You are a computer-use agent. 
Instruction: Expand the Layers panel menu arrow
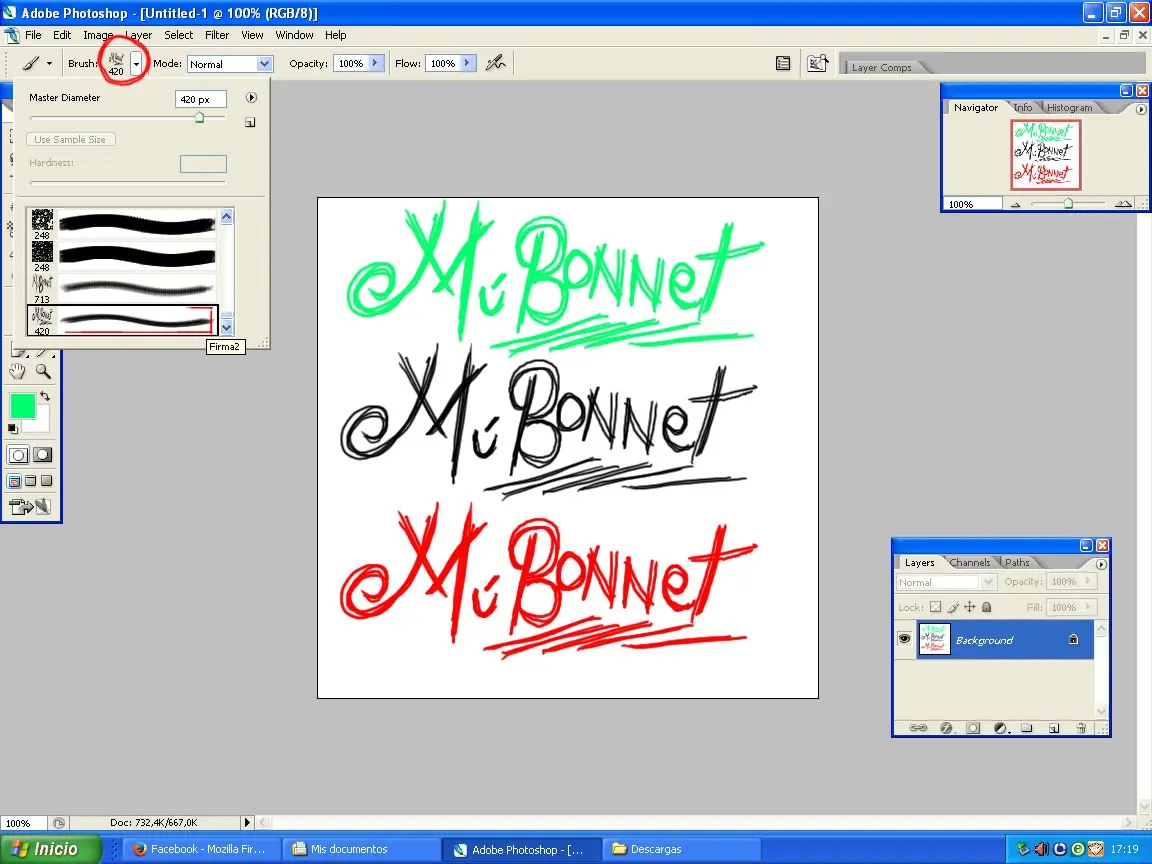point(1101,564)
